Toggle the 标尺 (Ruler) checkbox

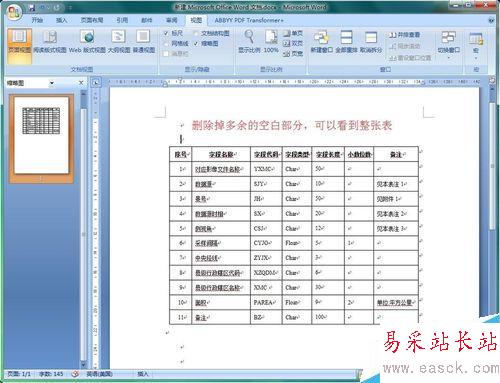(166, 33)
